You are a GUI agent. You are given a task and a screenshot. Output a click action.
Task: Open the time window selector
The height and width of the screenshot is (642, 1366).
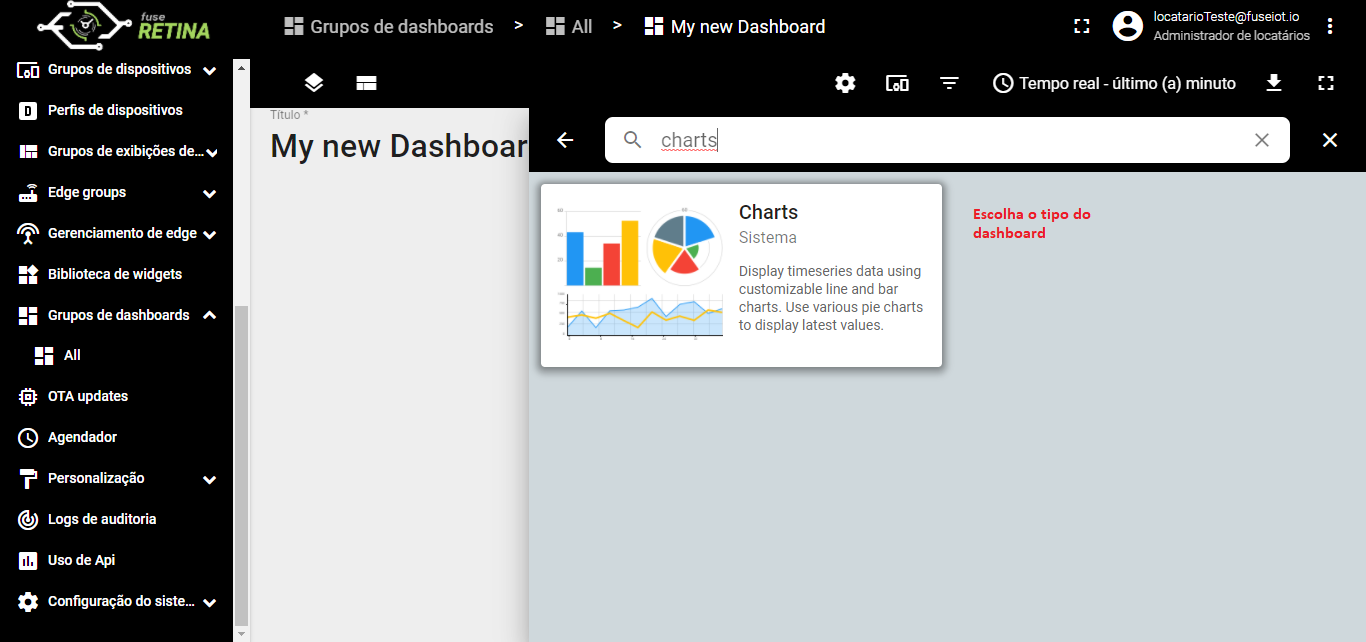pyautogui.click(x=1114, y=83)
